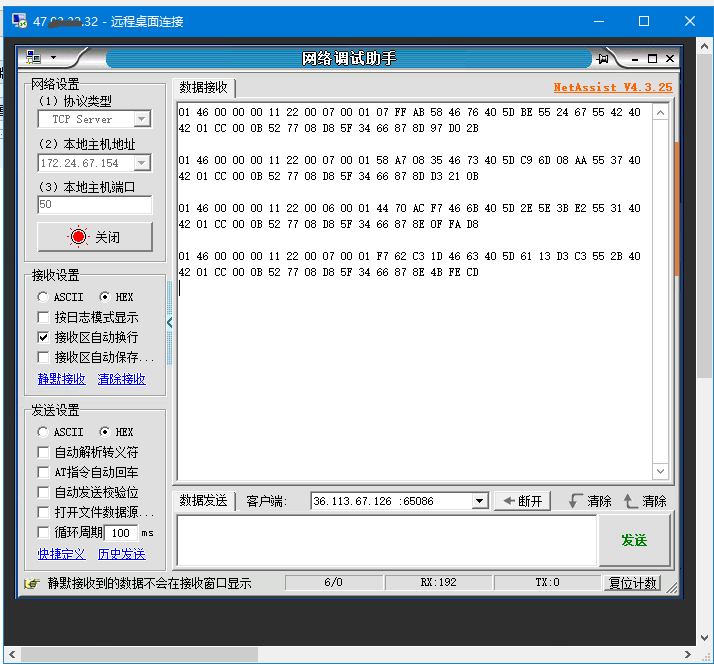The image size is (714, 665).
Task: Click the 发送 send button
Action: click(x=634, y=540)
